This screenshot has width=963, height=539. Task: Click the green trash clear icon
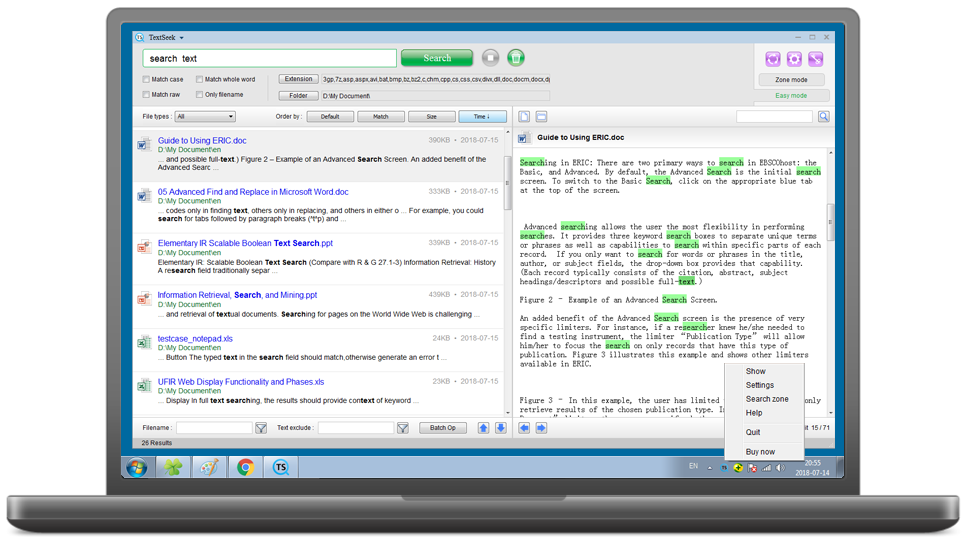coord(515,58)
